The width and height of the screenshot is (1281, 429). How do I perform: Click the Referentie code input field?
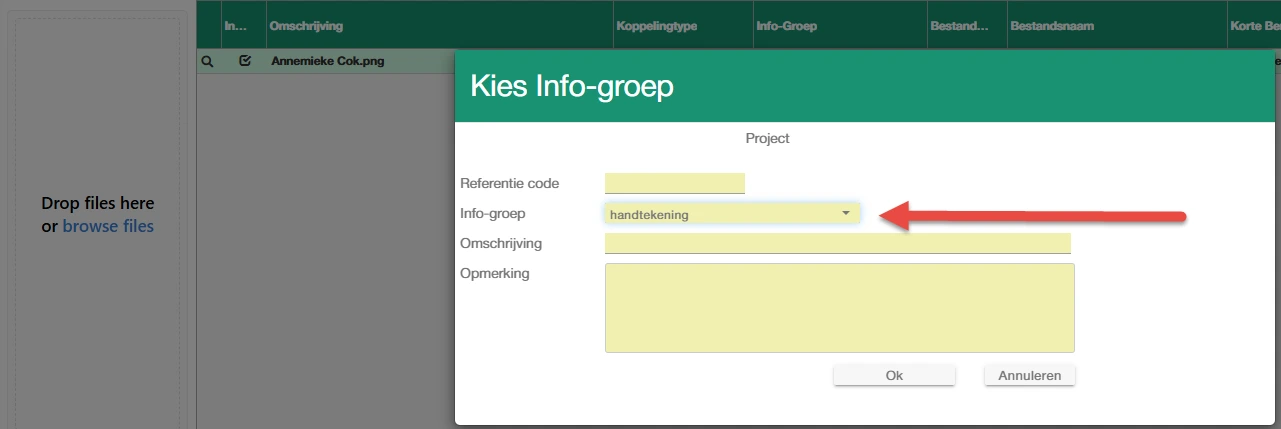tap(675, 183)
